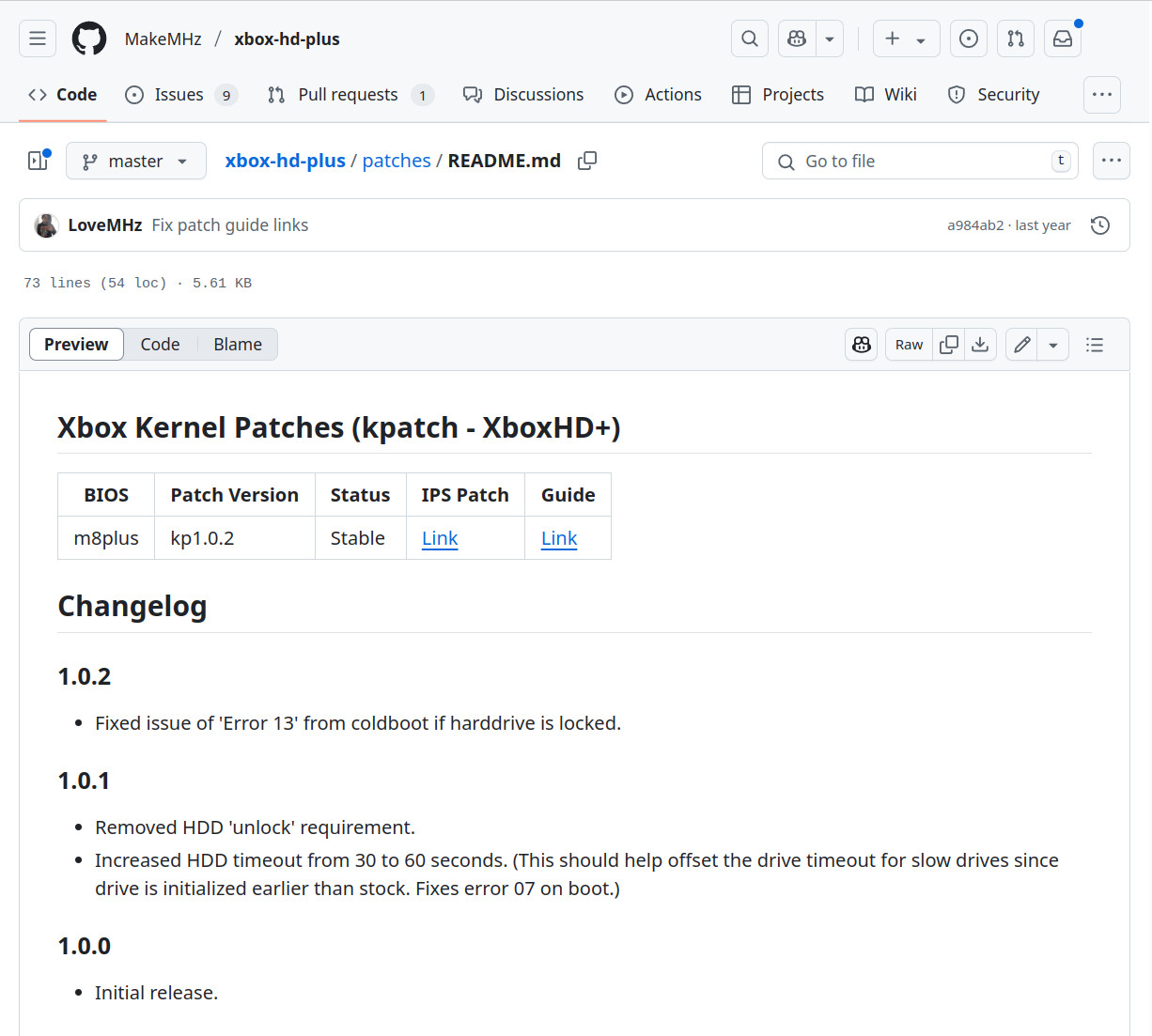This screenshot has width=1152, height=1036.
Task: Open the master branch selector
Action: click(136, 162)
